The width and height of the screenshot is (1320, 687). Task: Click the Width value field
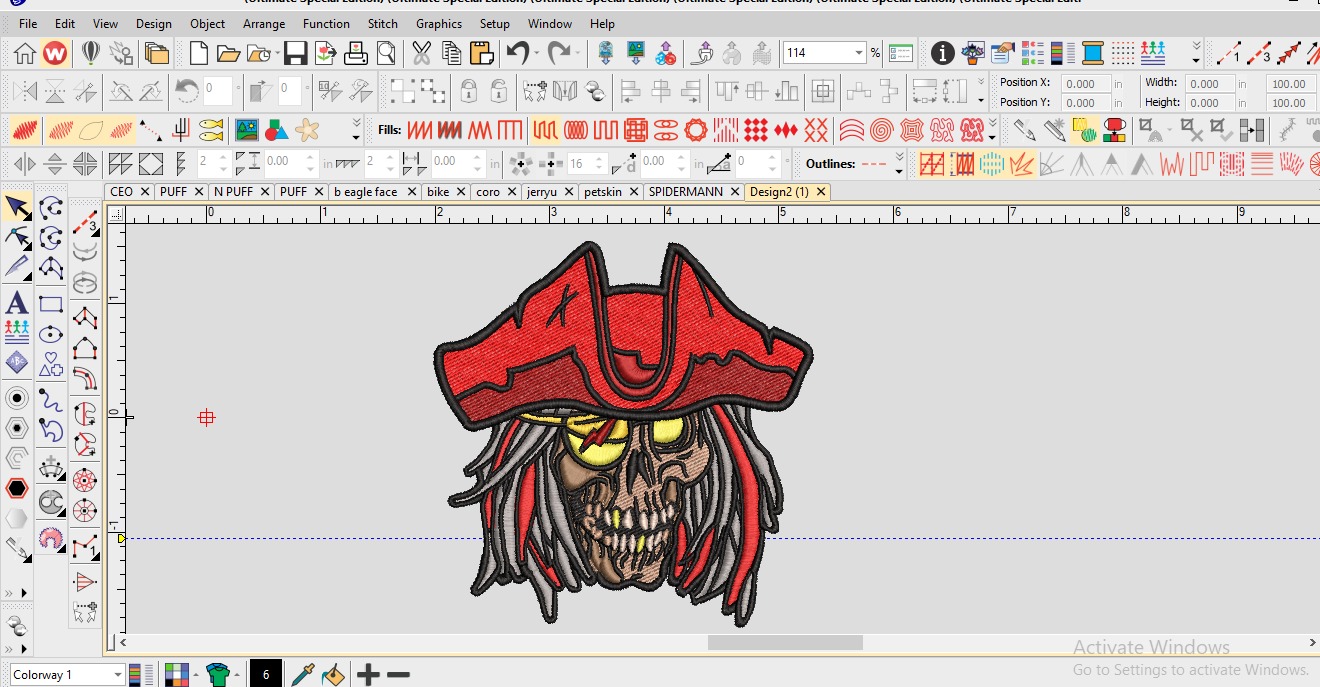pyautogui.click(x=1210, y=83)
